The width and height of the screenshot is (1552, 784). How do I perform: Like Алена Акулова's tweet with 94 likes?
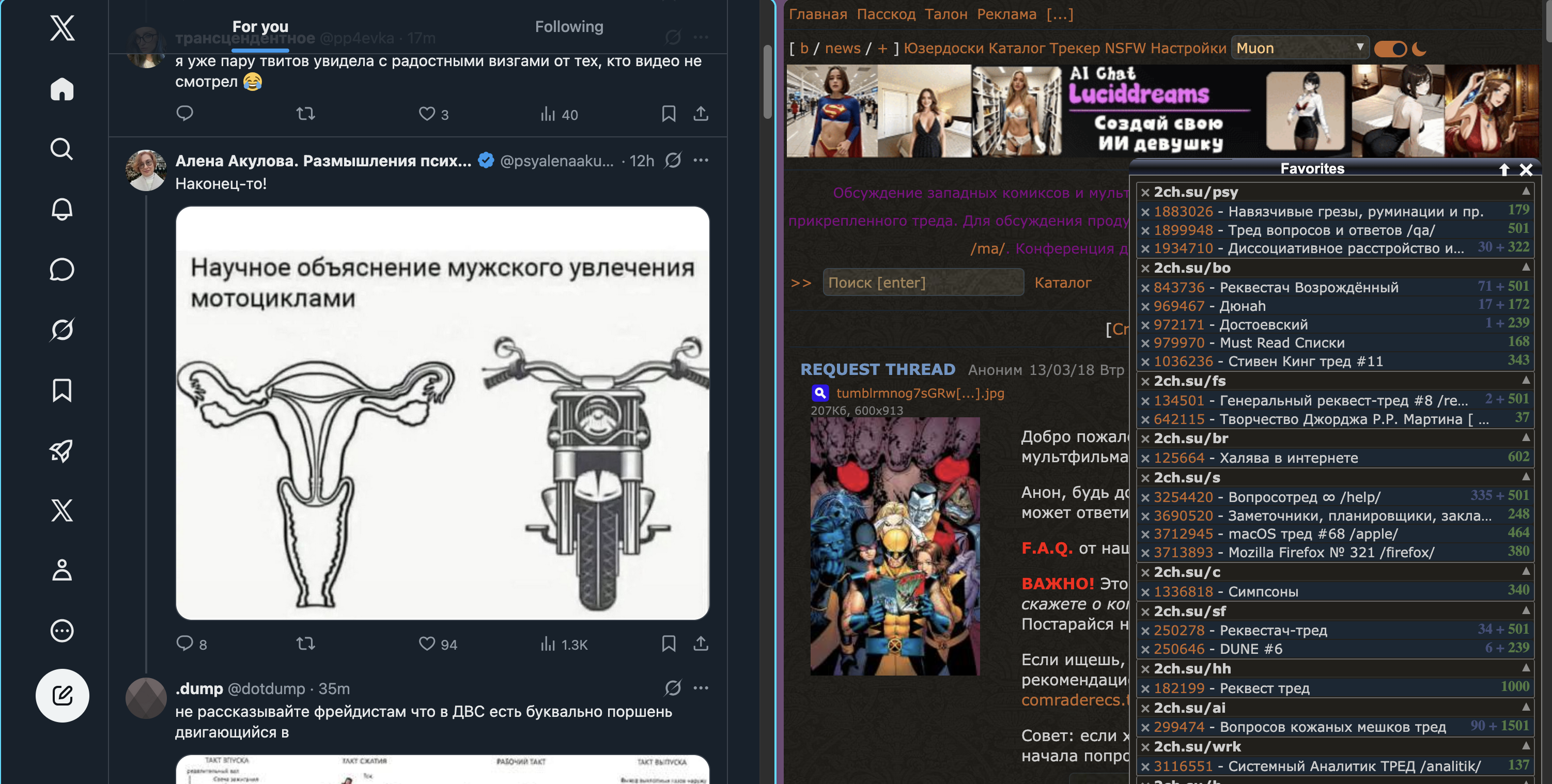click(427, 643)
